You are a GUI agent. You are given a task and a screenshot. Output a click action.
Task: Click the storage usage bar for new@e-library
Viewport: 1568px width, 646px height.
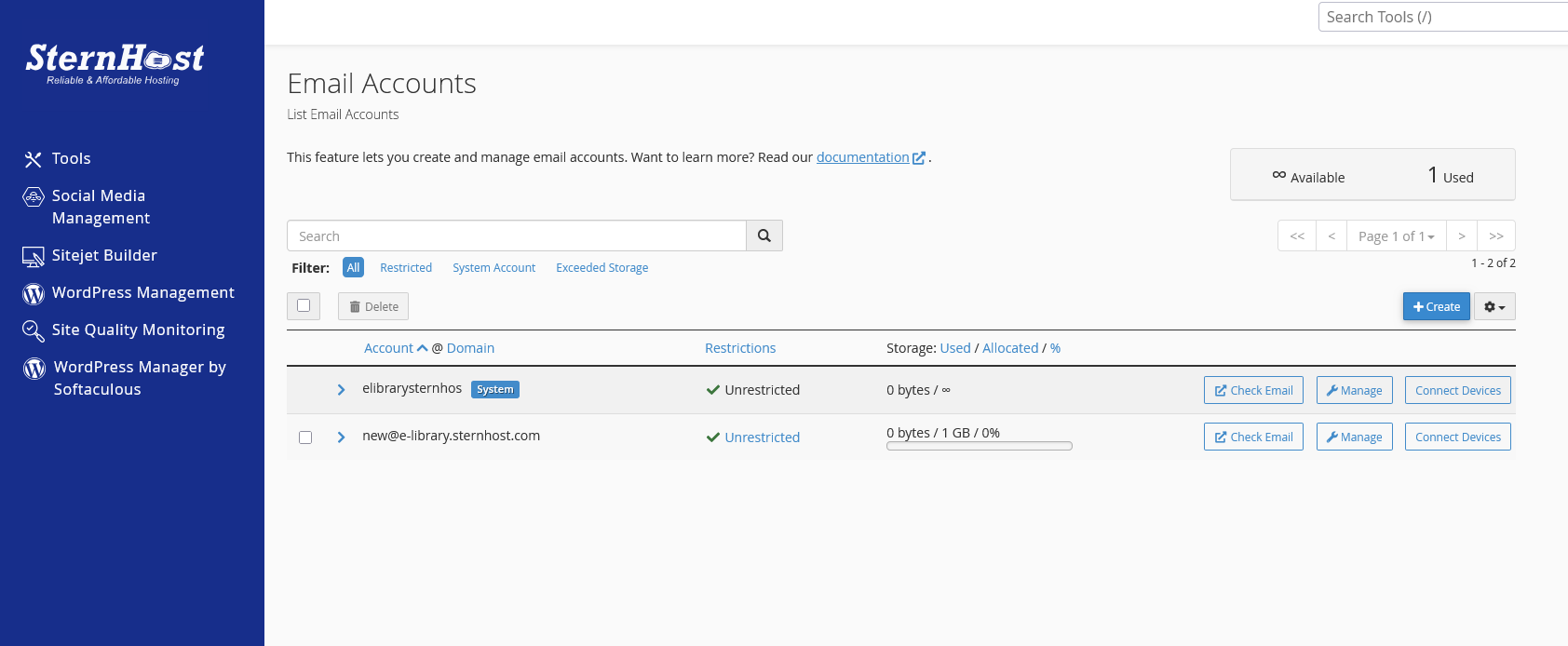(x=979, y=446)
